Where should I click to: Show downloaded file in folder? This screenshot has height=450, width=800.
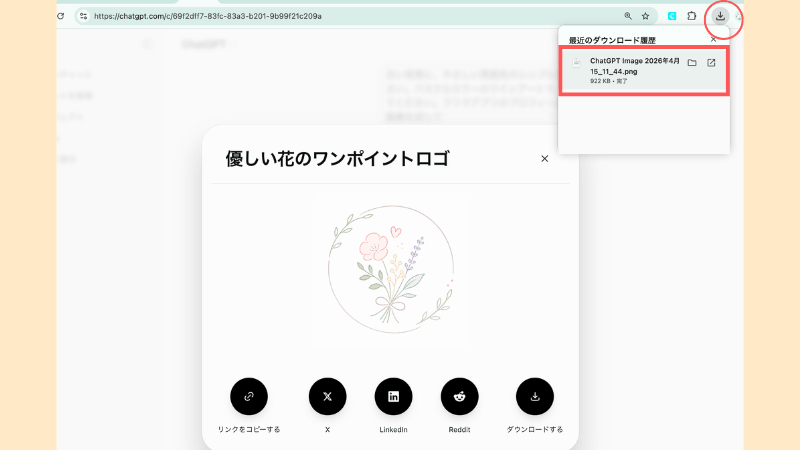coord(692,63)
